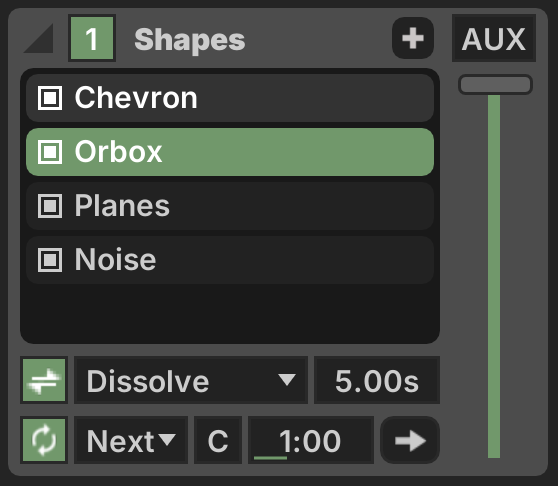Toggle the channel 1 enable button

click(92, 38)
